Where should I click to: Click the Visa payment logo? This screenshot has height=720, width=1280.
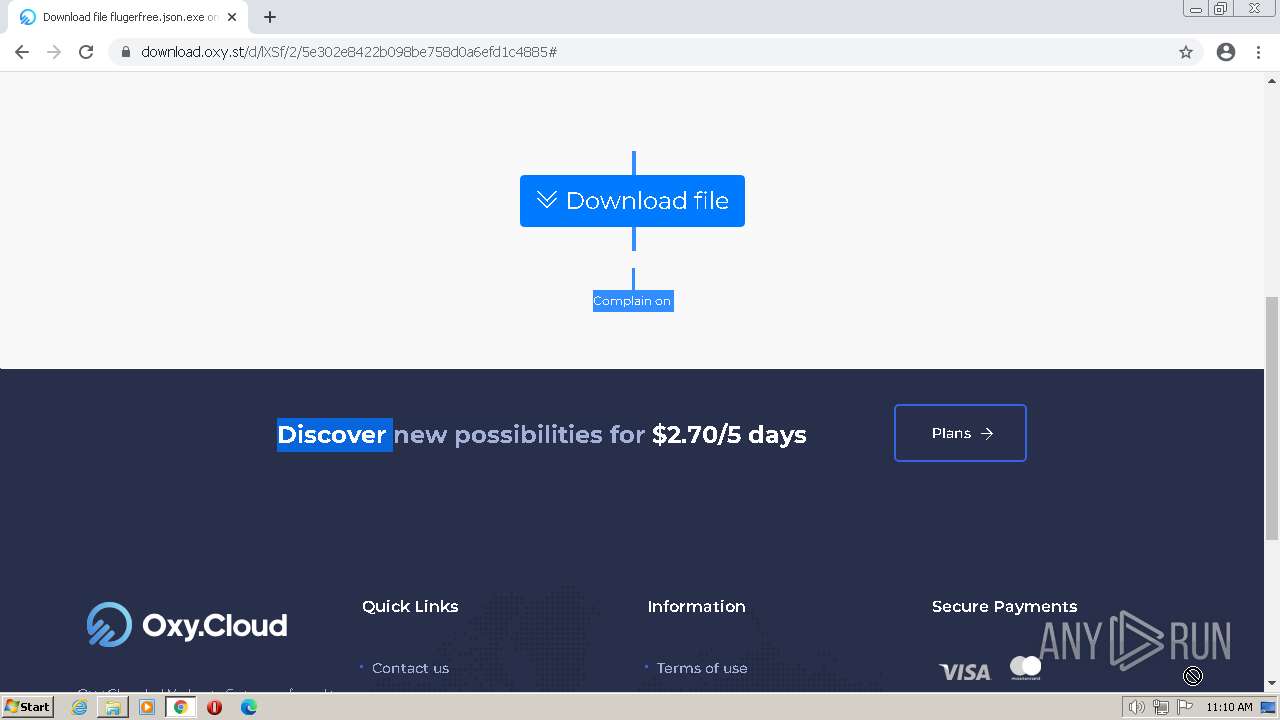click(965, 672)
